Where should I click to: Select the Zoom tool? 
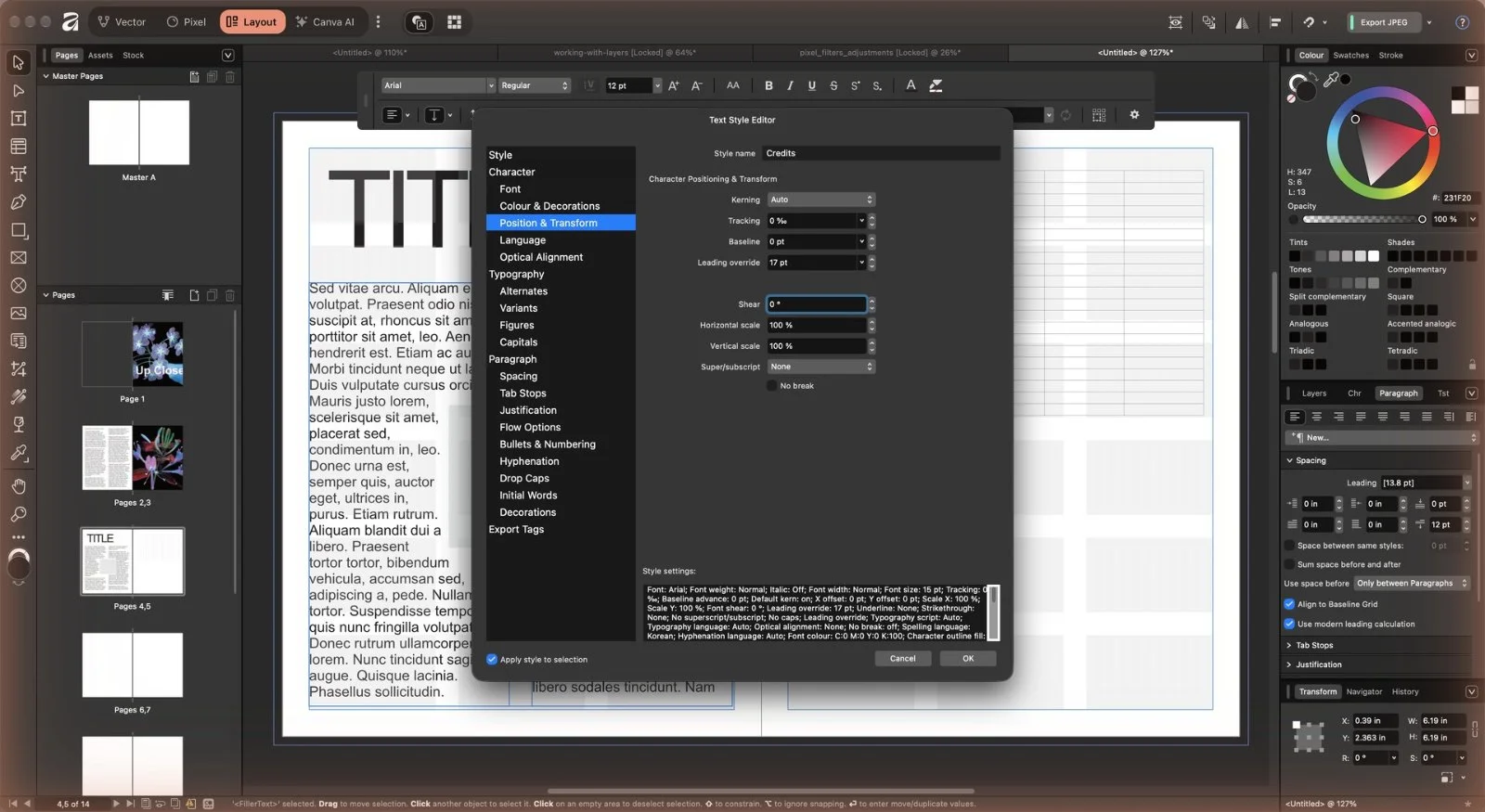point(18,514)
